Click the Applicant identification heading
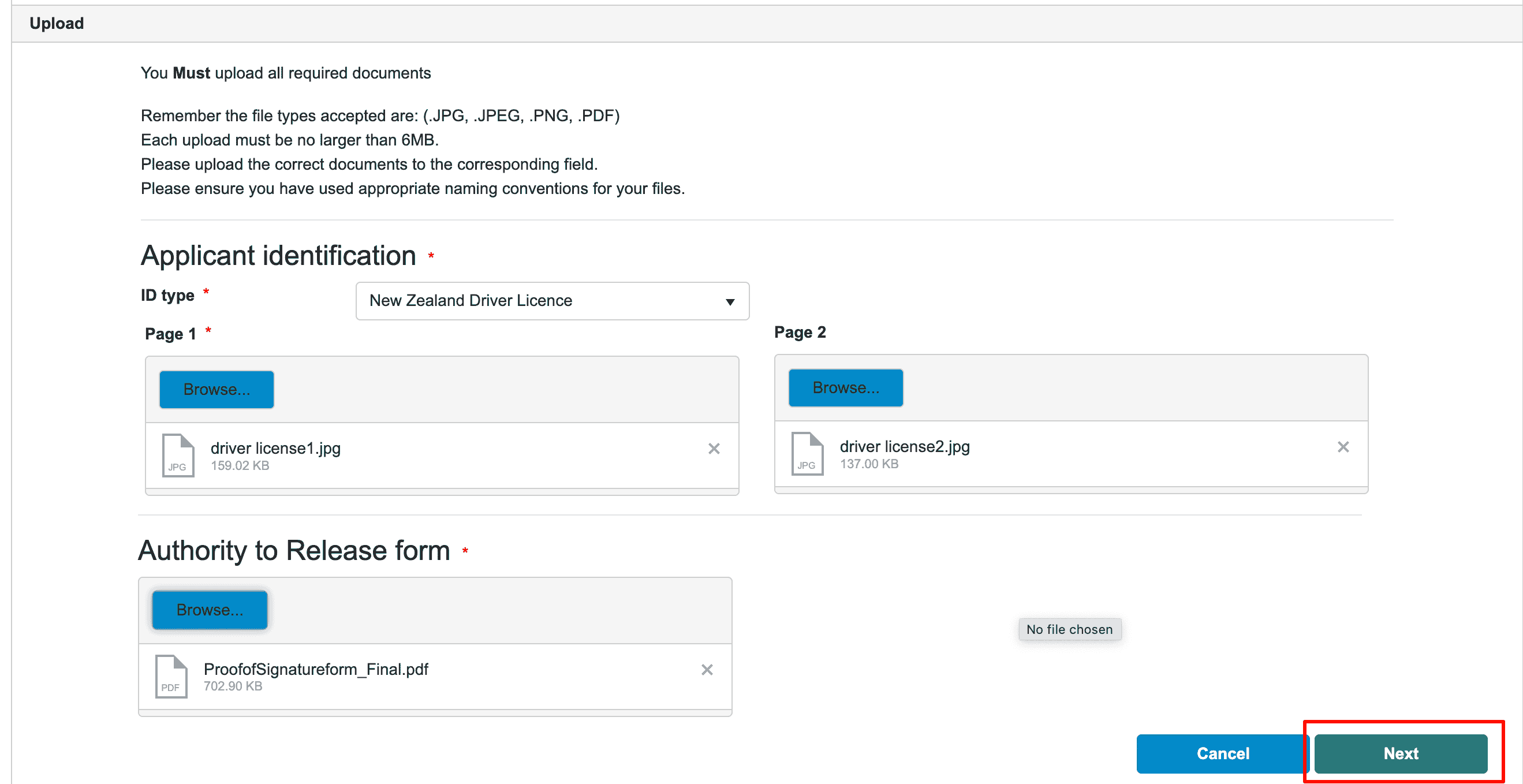1523x784 pixels. pyautogui.click(x=278, y=255)
